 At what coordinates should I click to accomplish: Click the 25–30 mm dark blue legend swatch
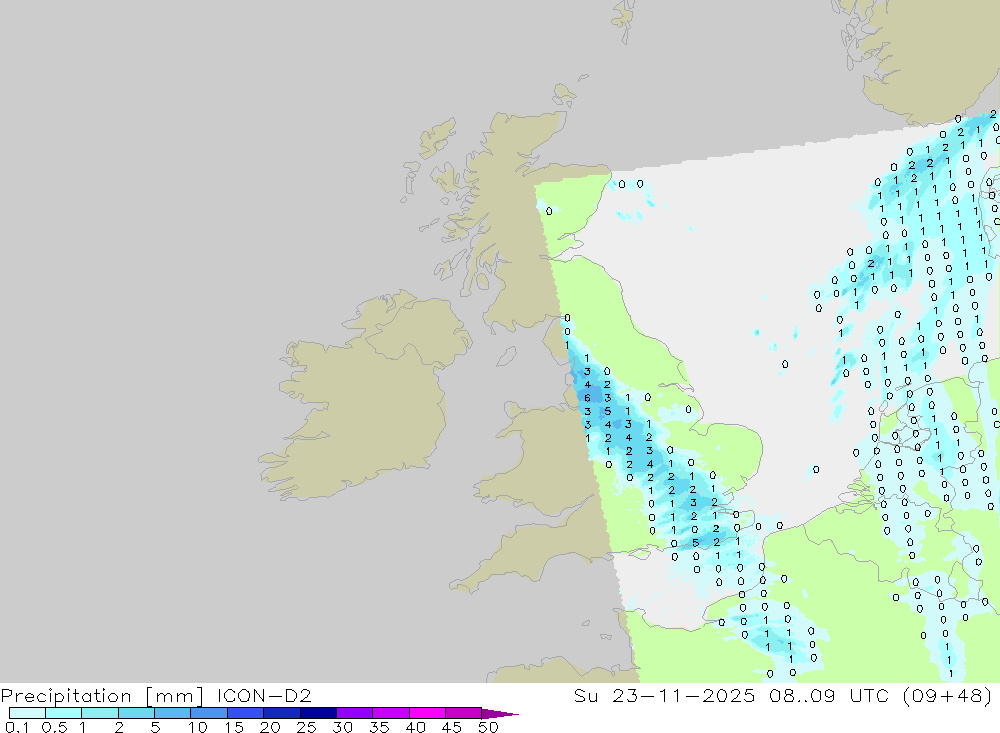click(x=318, y=713)
